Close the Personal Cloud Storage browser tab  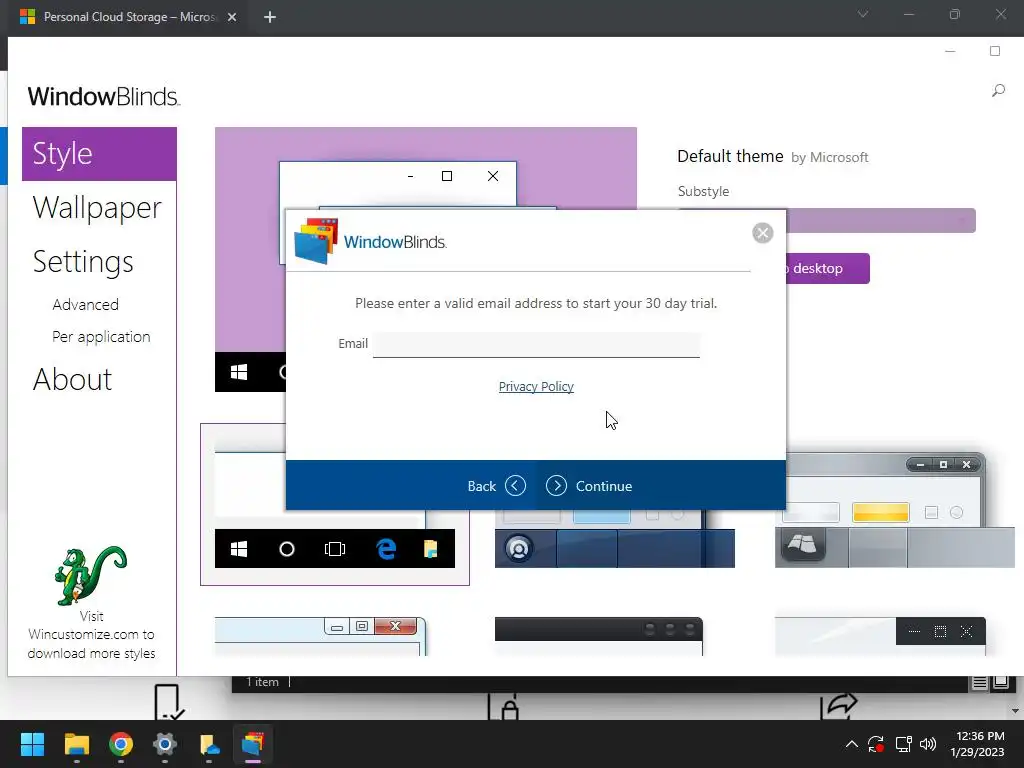pyautogui.click(x=232, y=17)
